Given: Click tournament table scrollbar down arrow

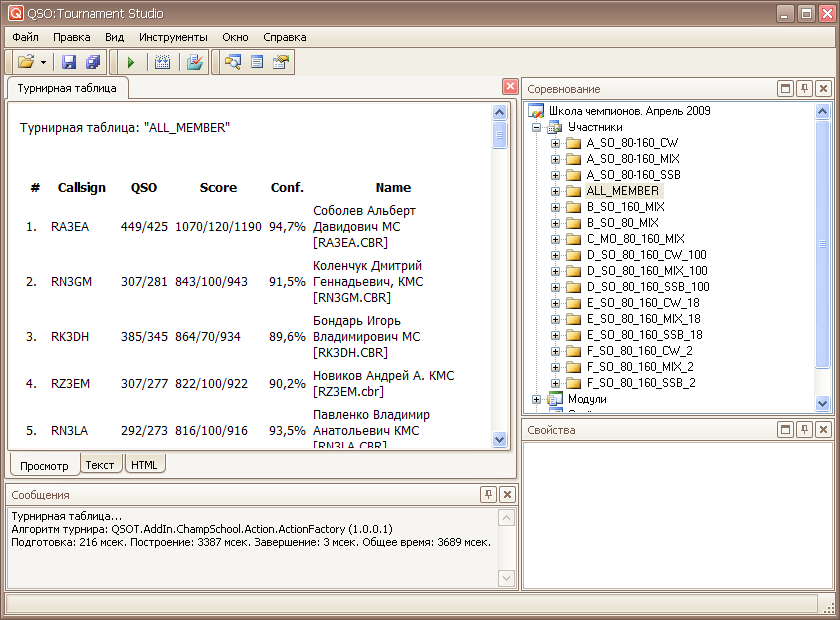Looking at the screenshot, I should pos(500,439).
